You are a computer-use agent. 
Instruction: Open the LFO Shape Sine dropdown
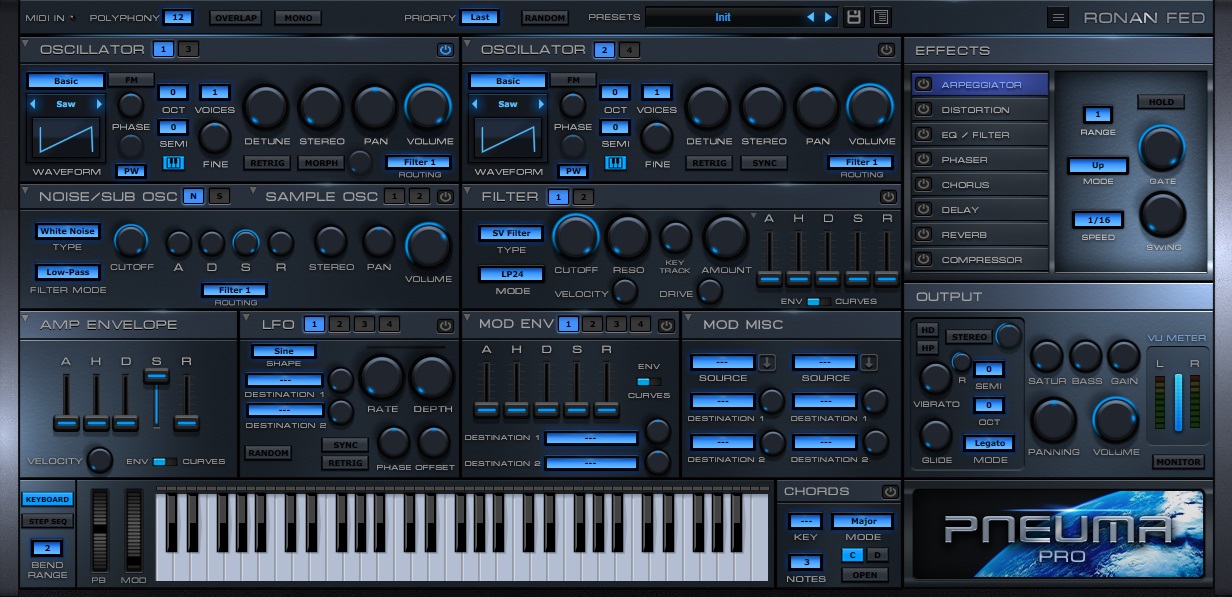click(x=283, y=351)
